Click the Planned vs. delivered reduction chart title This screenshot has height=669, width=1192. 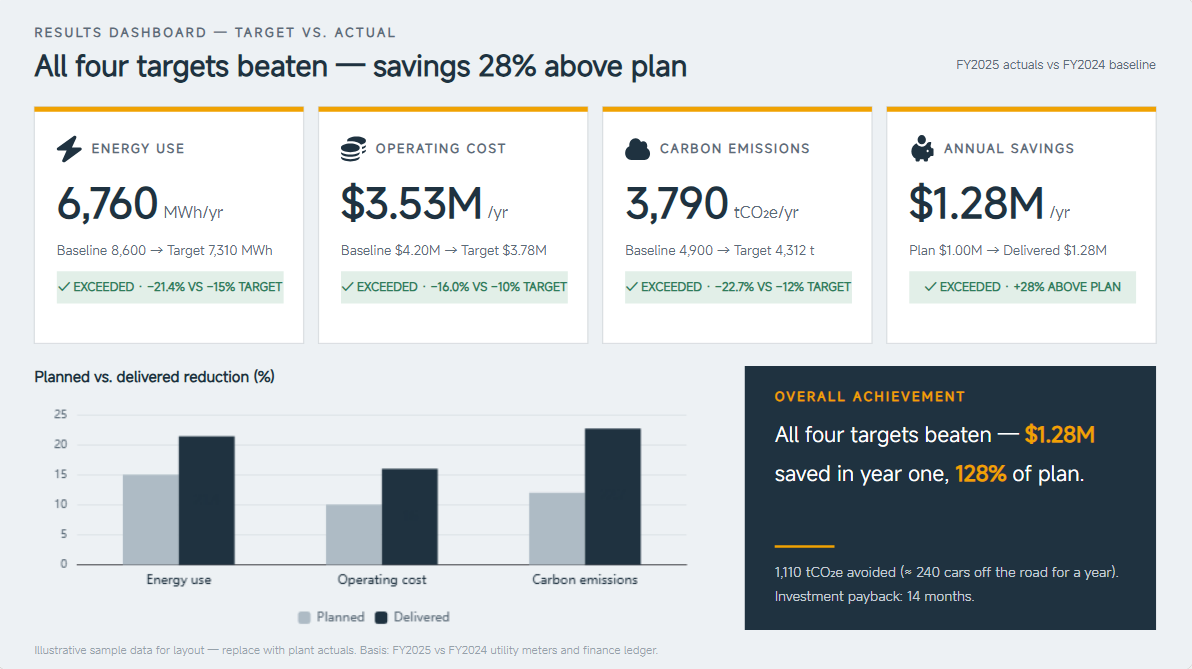pos(154,377)
